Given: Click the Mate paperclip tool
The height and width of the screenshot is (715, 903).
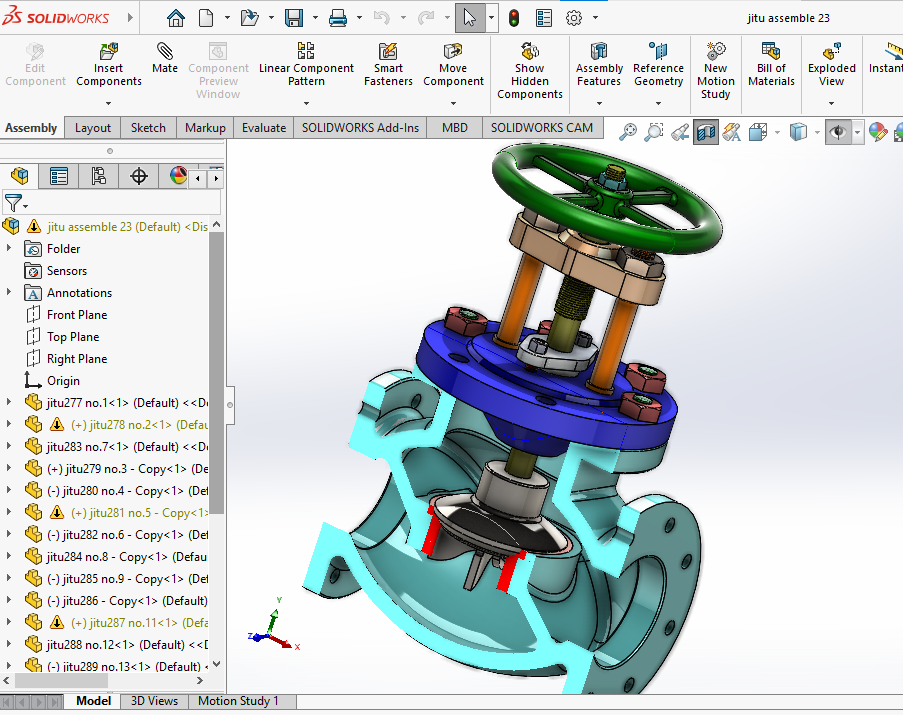Looking at the screenshot, I should click(165, 58).
